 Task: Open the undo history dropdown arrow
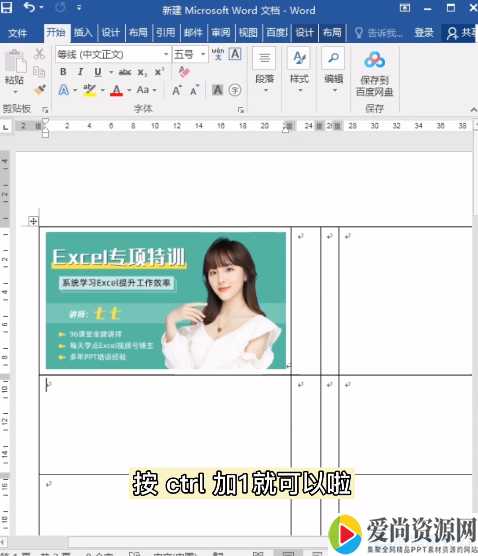click(x=41, y=8)
